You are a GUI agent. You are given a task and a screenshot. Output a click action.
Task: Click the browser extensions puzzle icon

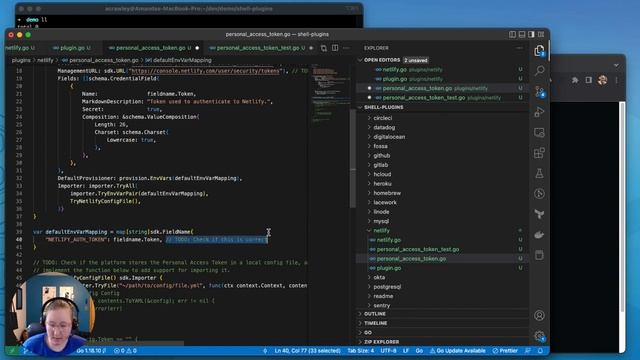(575, 80)
